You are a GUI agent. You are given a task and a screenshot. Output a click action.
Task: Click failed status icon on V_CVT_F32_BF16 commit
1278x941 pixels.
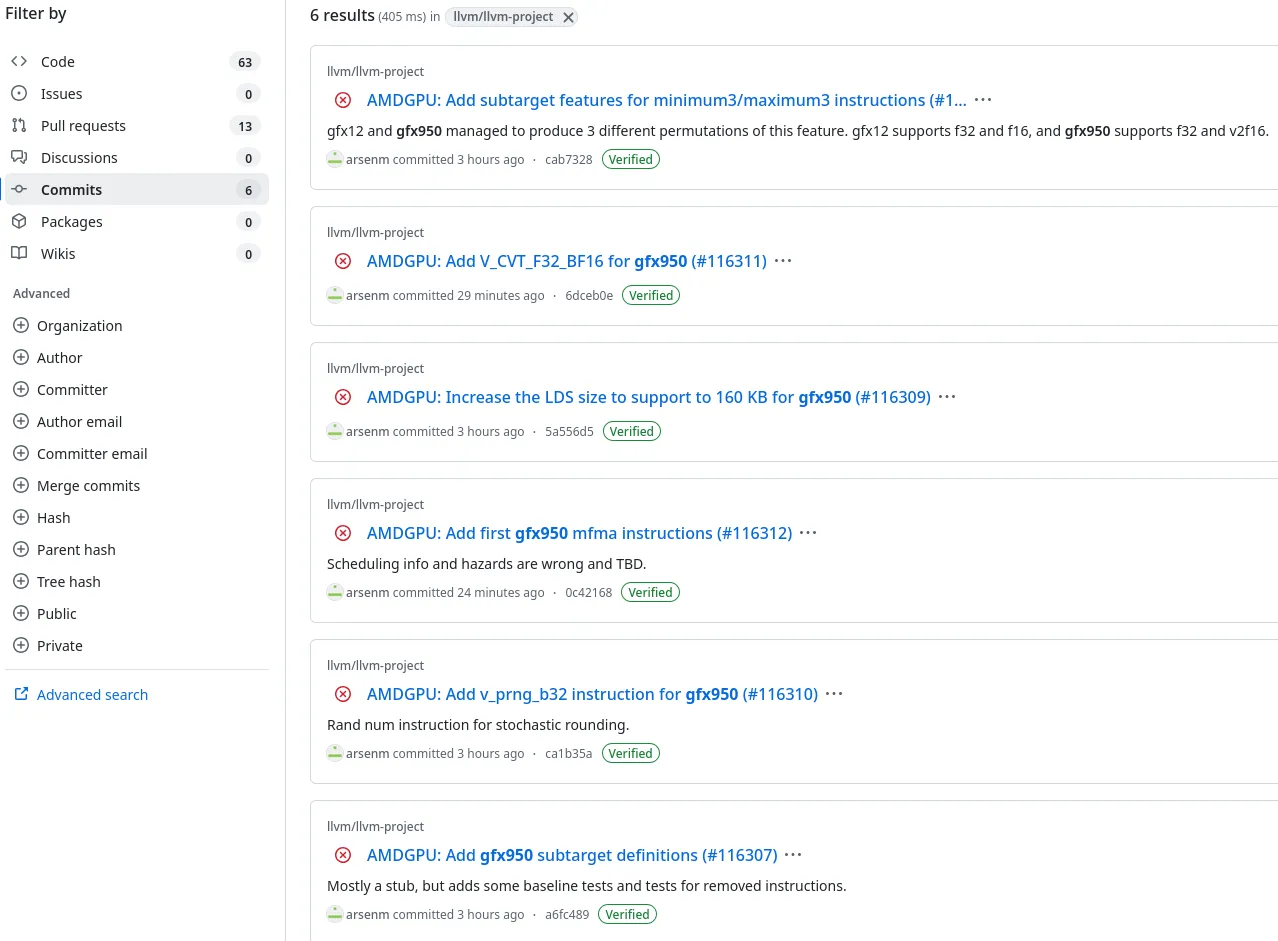[343, 261]
